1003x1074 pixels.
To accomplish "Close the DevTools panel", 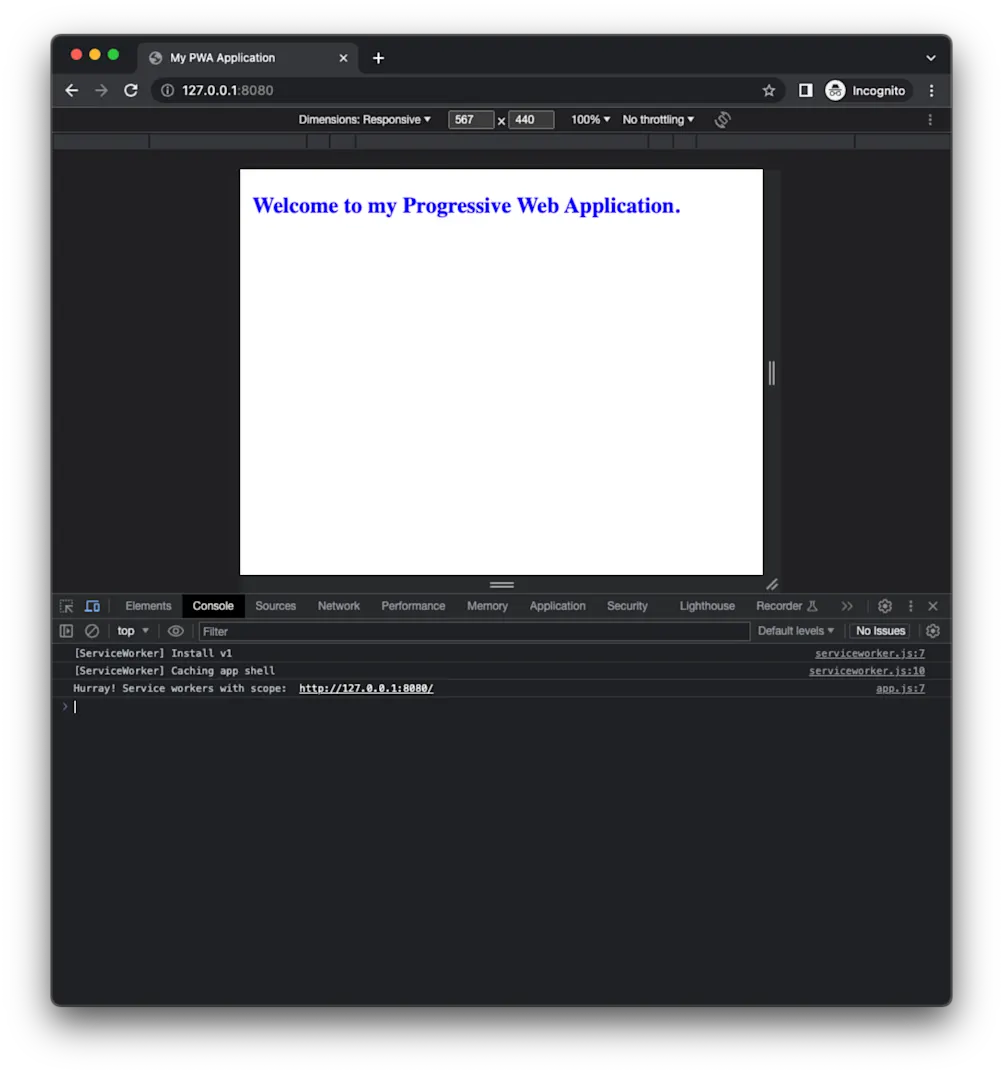I will pyautogui.click(x=932, y=606).
